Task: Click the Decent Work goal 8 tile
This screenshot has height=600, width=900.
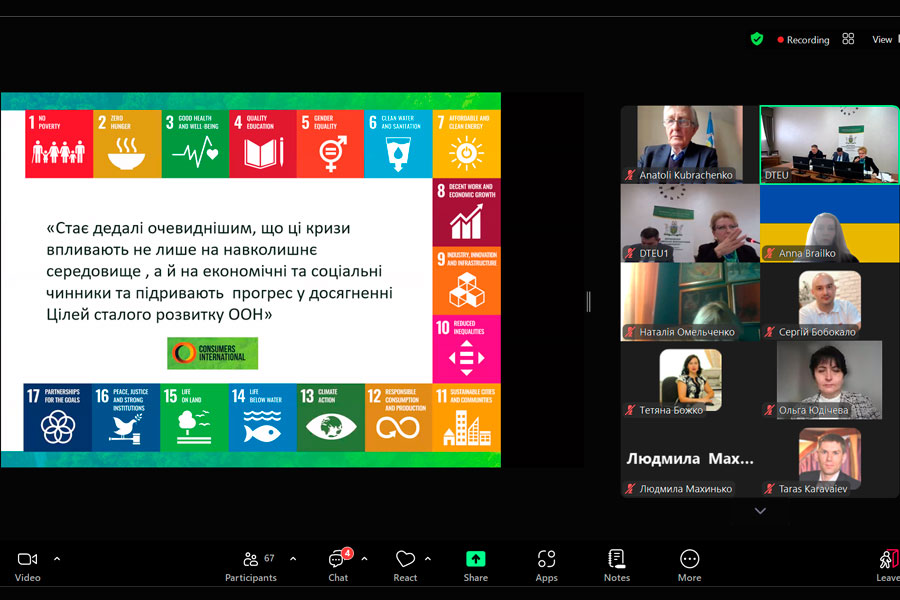Action: click(x=467, y=212)
